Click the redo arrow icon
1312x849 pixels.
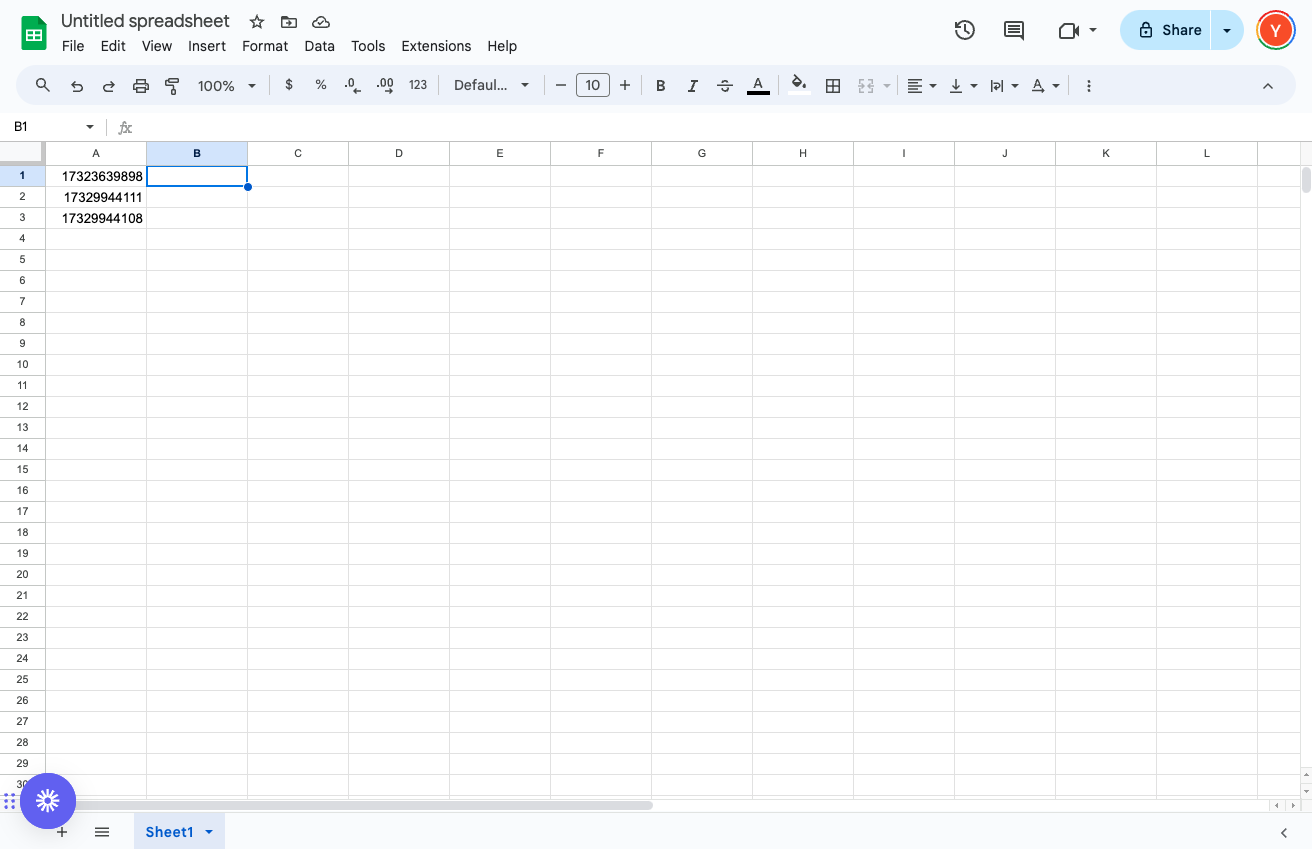[x=109, y=86]
